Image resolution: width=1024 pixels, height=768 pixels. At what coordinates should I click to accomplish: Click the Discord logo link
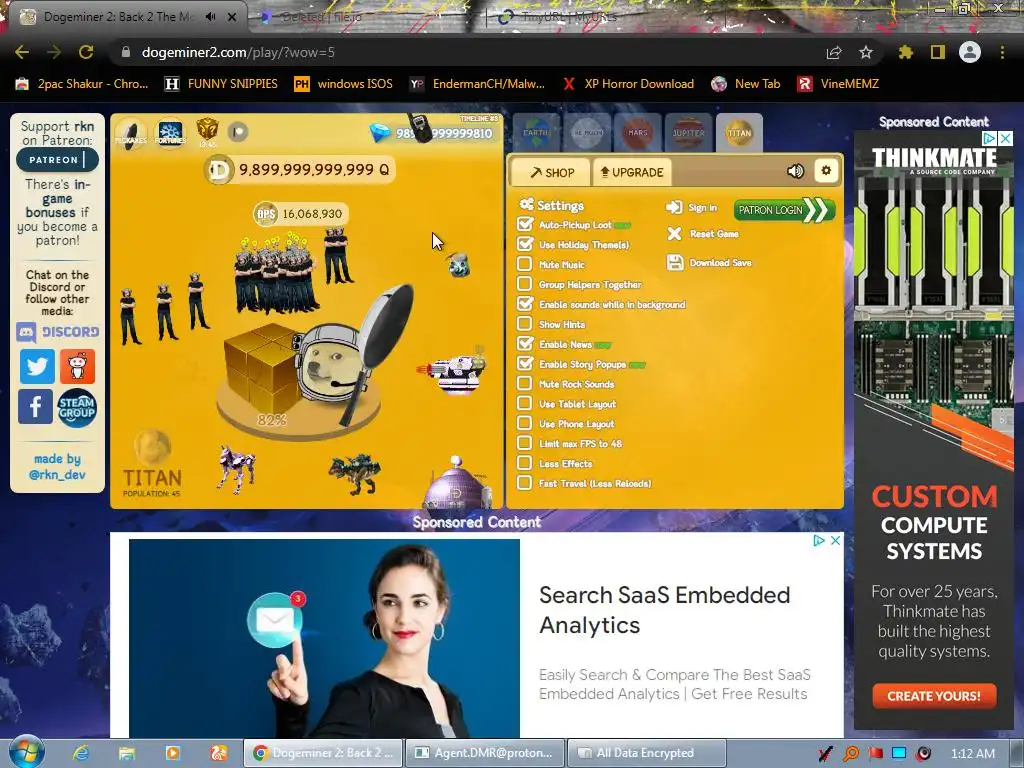(57, 332)
